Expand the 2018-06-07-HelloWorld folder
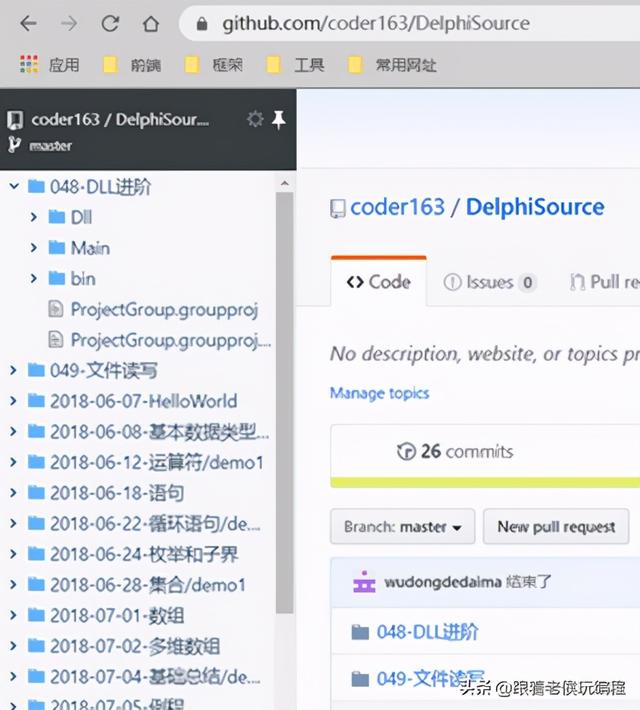Screen dimensions: 640x710 [x=14, y=401]
